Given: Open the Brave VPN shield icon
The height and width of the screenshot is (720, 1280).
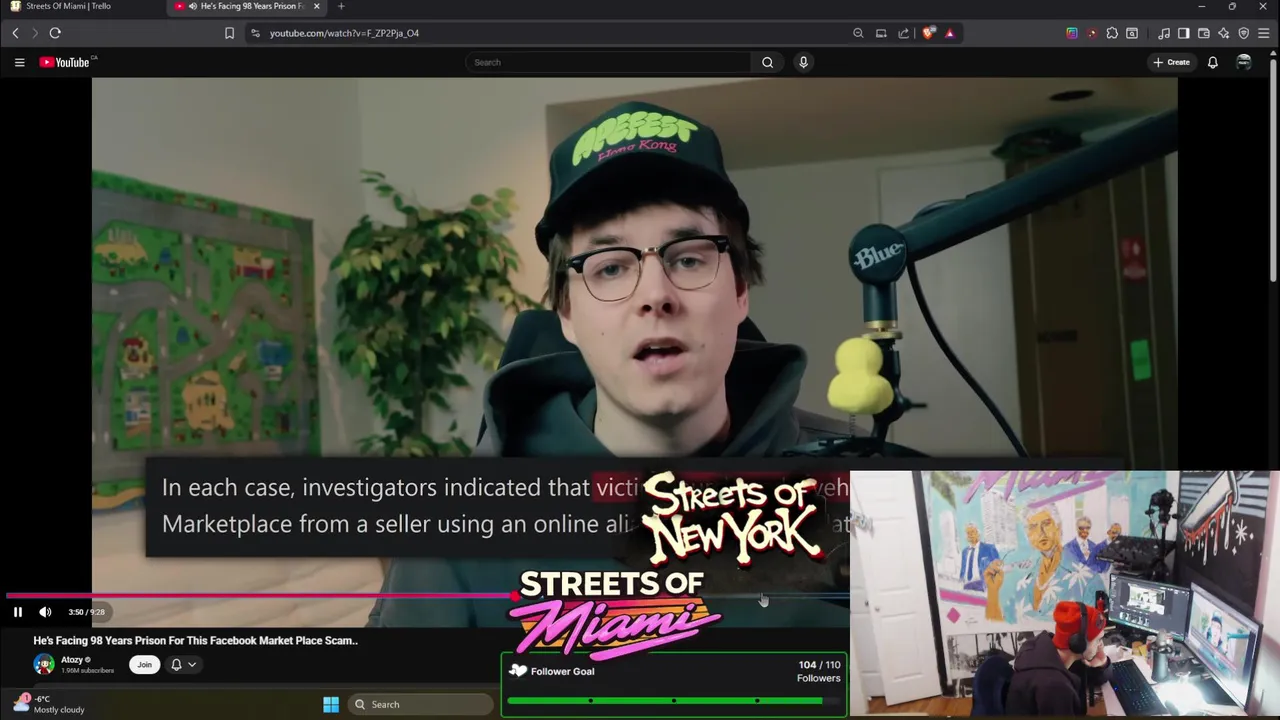Looking at the screenshot, I should tap(1244, 33).
